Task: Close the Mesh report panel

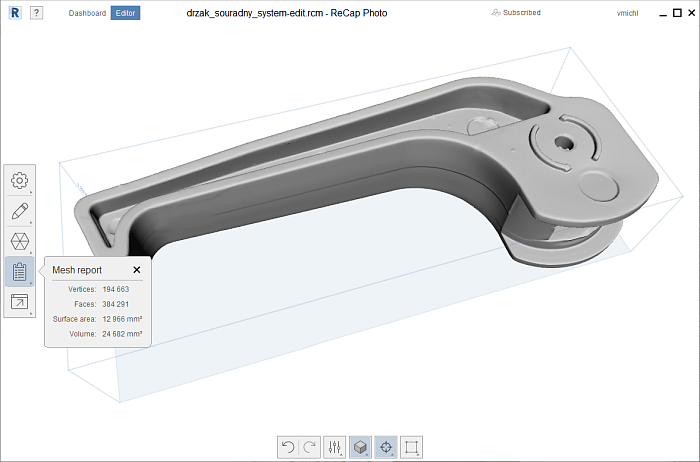Action: (137, 270)
